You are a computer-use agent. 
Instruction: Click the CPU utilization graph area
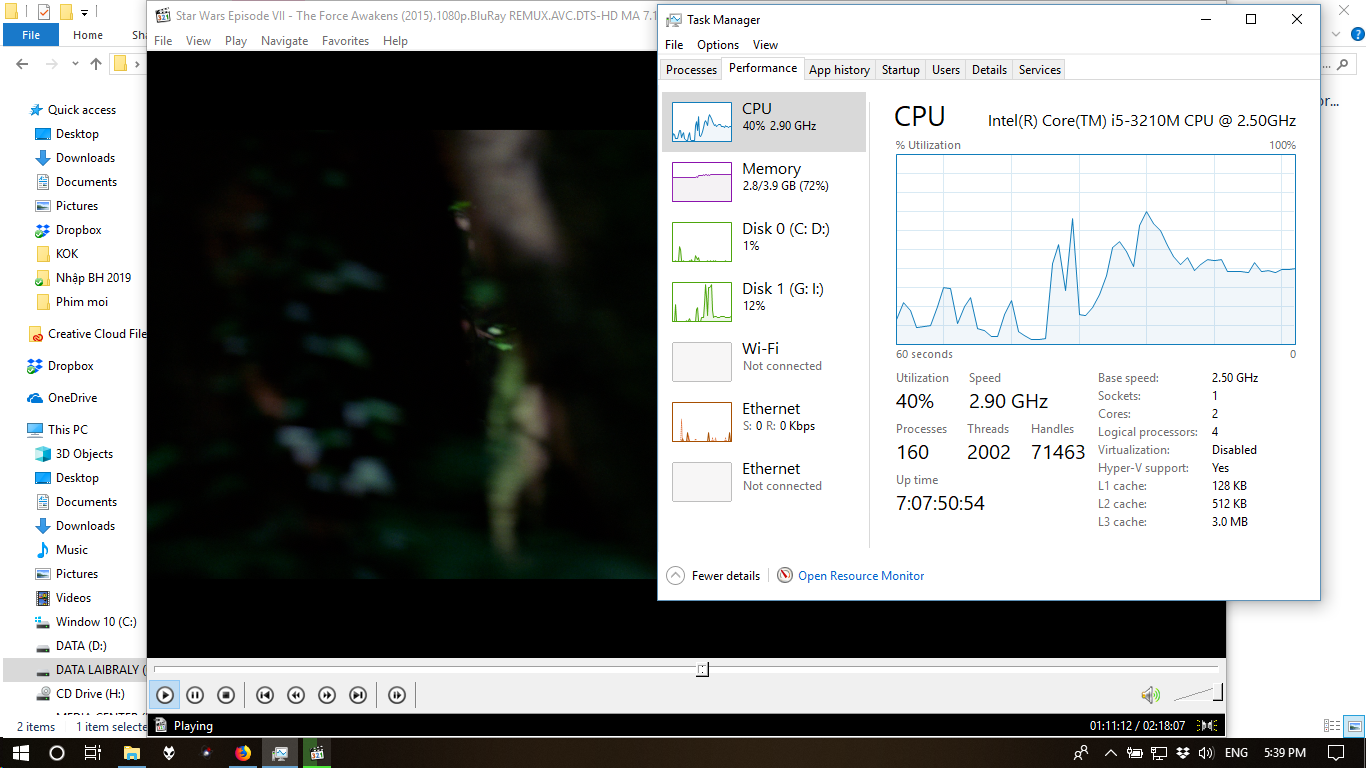(x=1095, y=249)
